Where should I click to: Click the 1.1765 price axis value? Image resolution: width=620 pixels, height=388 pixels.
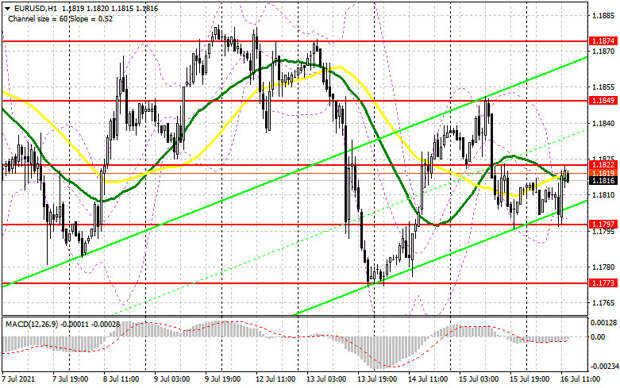point(603,303)
